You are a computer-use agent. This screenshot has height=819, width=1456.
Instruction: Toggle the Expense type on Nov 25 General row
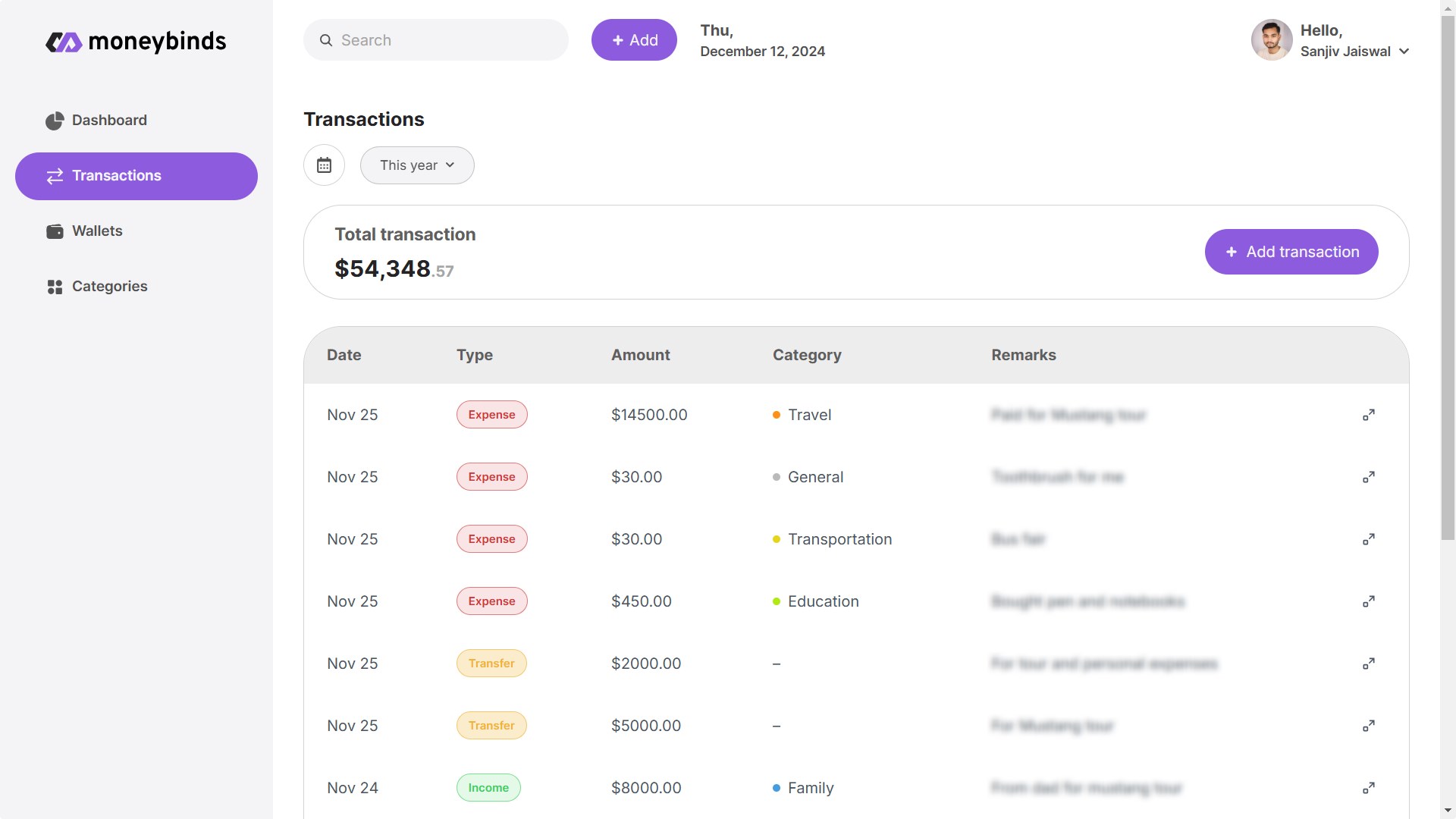click(491, 477)
